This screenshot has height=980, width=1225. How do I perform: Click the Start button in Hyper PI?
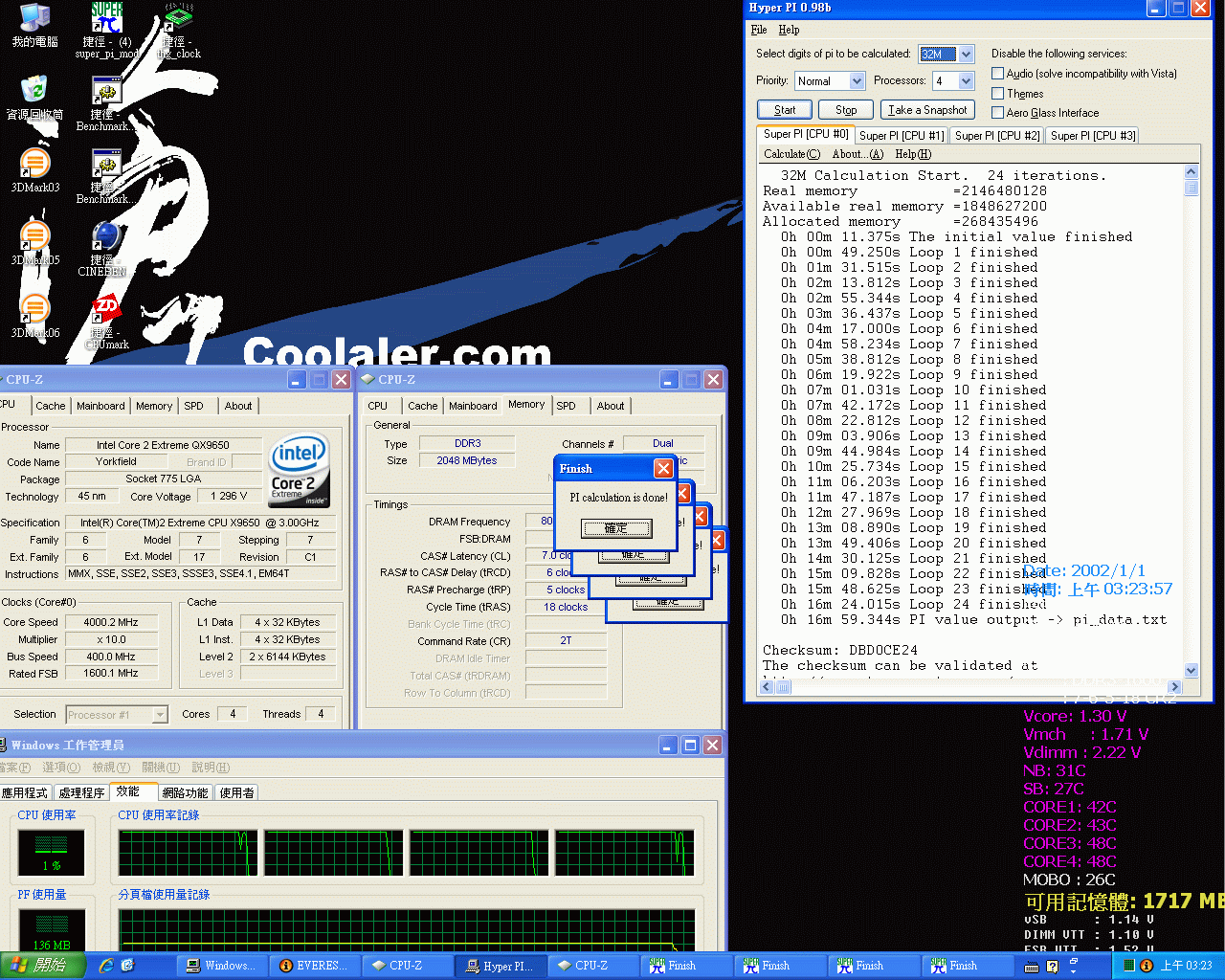pyautogui.click(x=785, y=110)
